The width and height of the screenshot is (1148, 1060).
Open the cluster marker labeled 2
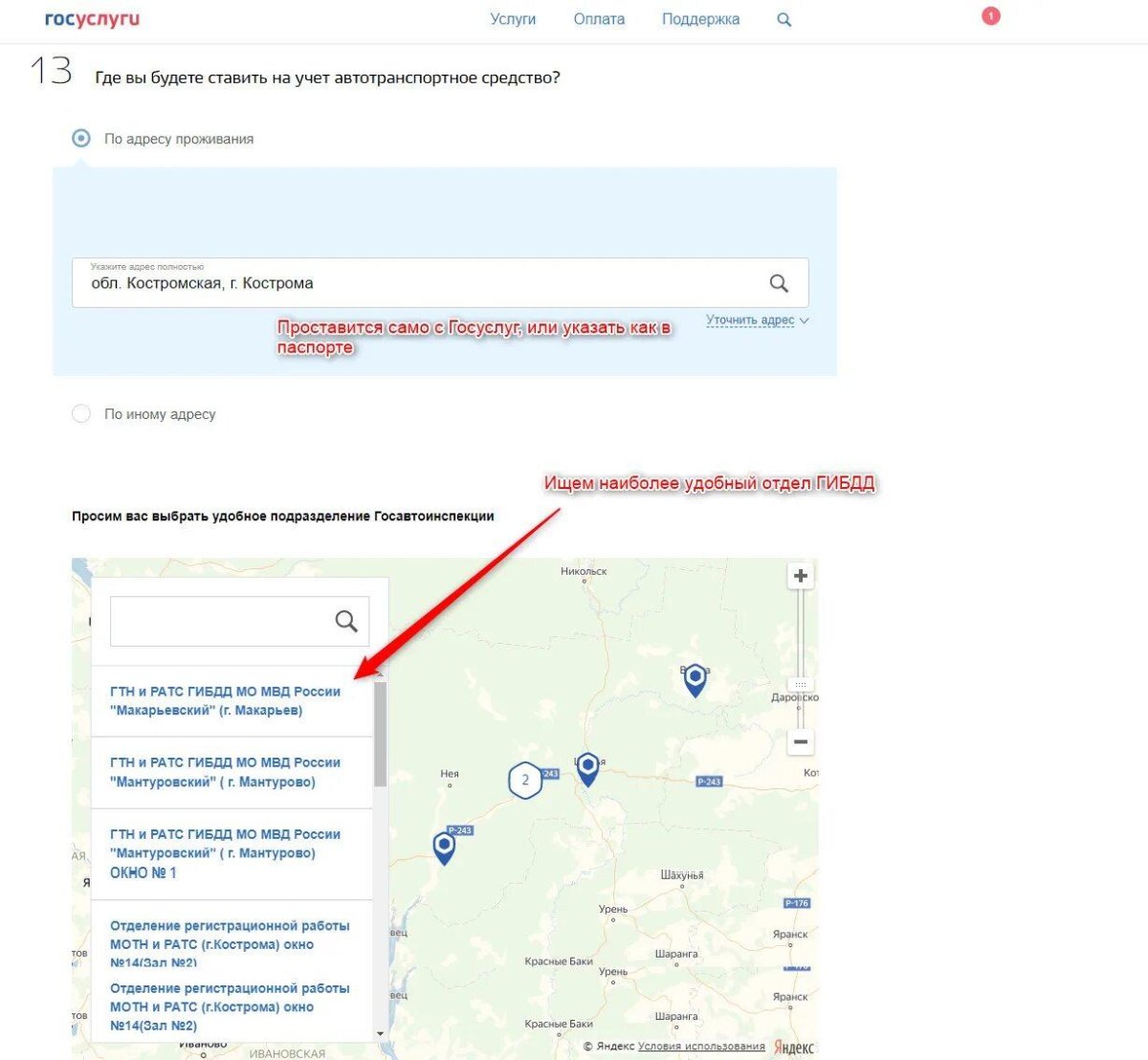525,781
